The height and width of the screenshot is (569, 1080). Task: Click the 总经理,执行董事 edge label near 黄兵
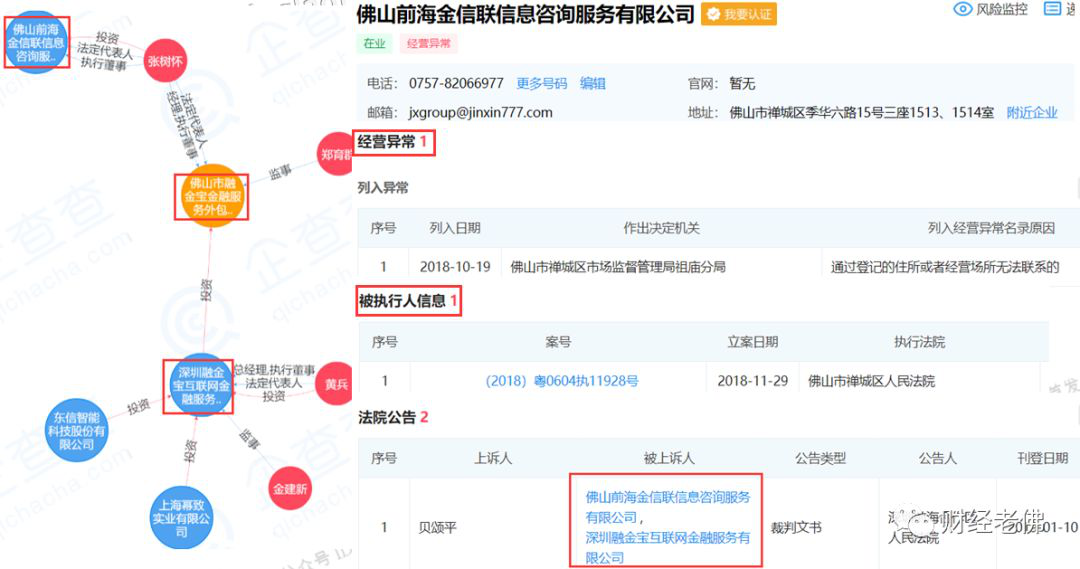(275, 370)
